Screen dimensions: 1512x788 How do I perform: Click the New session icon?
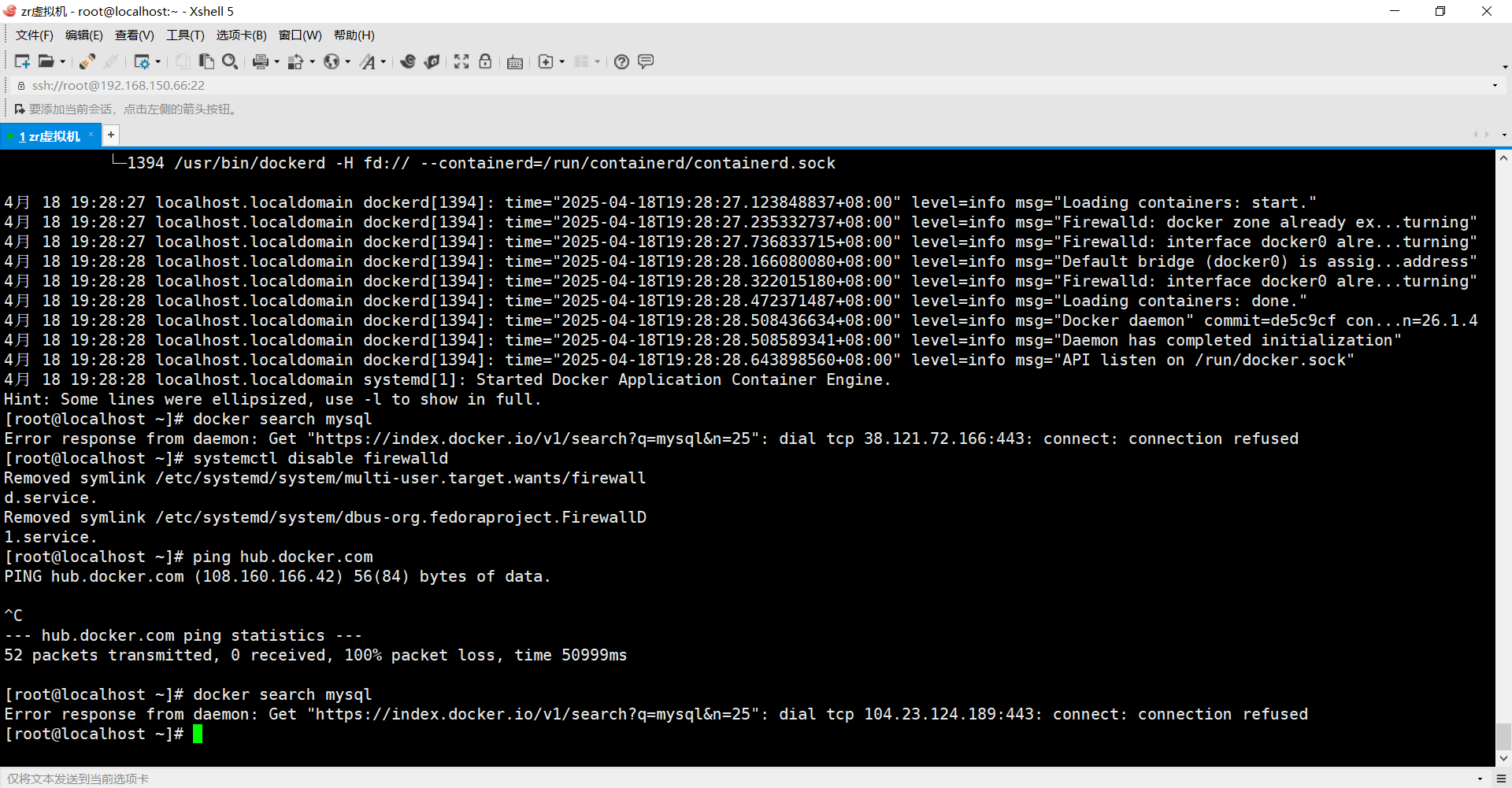pyautogui.click(x=22, y=61)
